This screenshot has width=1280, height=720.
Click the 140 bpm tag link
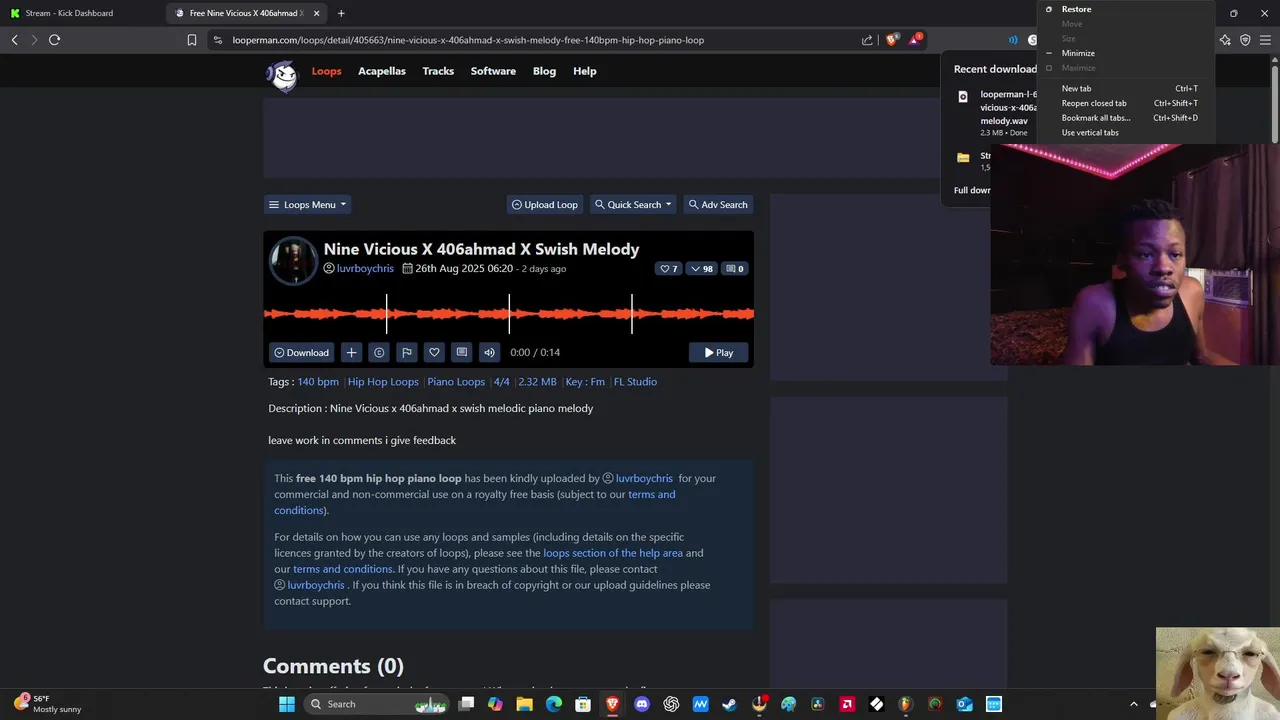(x=318, y=382)
